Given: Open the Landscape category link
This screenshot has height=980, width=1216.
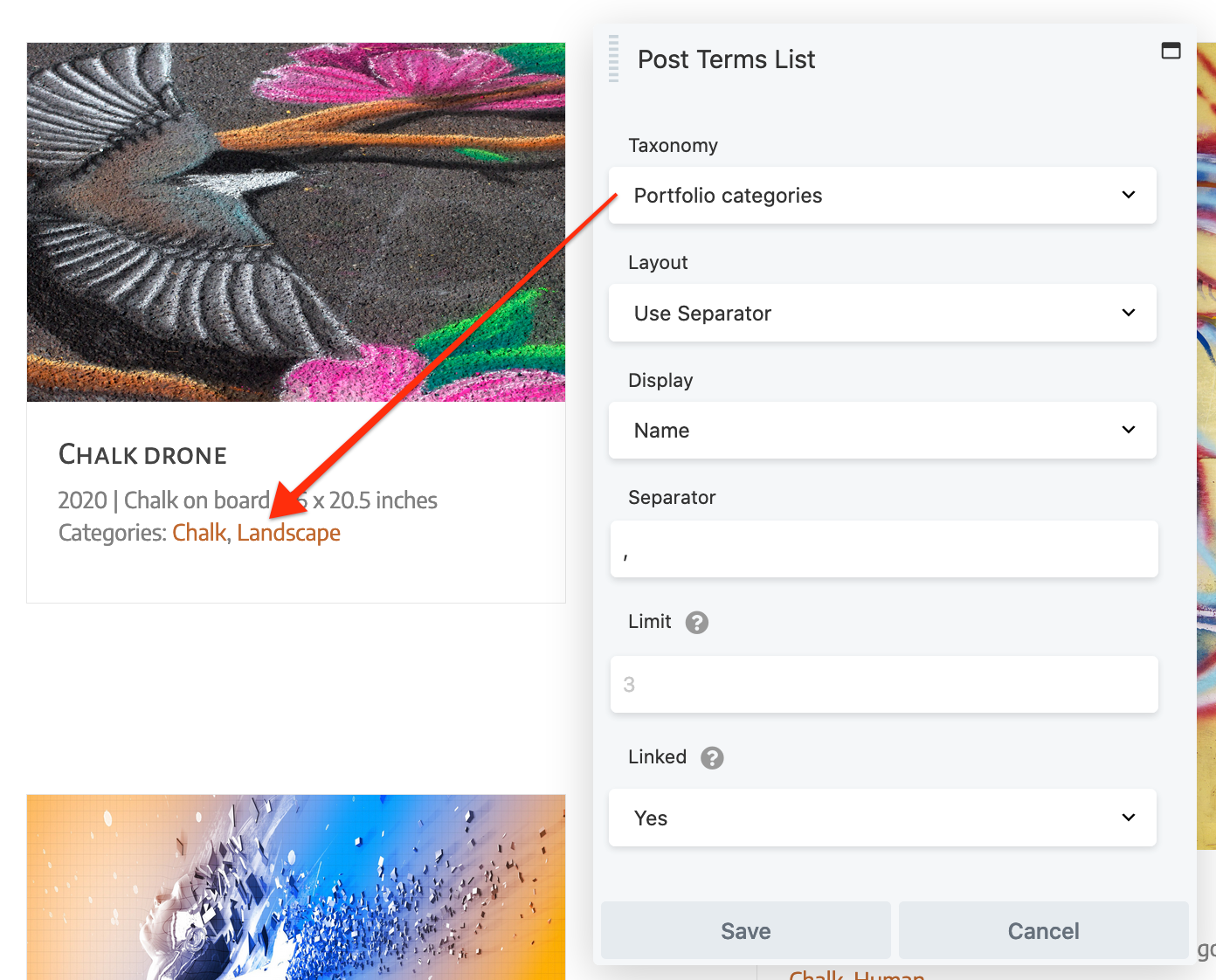Looking at the screenshot, I should [x=288, y=533].
